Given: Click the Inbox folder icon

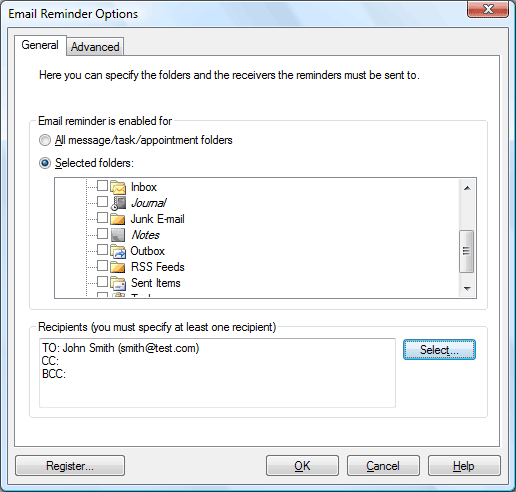Looking at the screenshot, I should 118,187.
